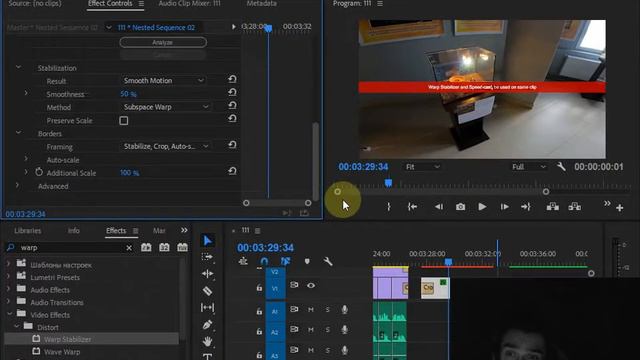This screenshot has height=360, width=640.
Task: Collapse the Borders section
Action: tap(18, 133)
